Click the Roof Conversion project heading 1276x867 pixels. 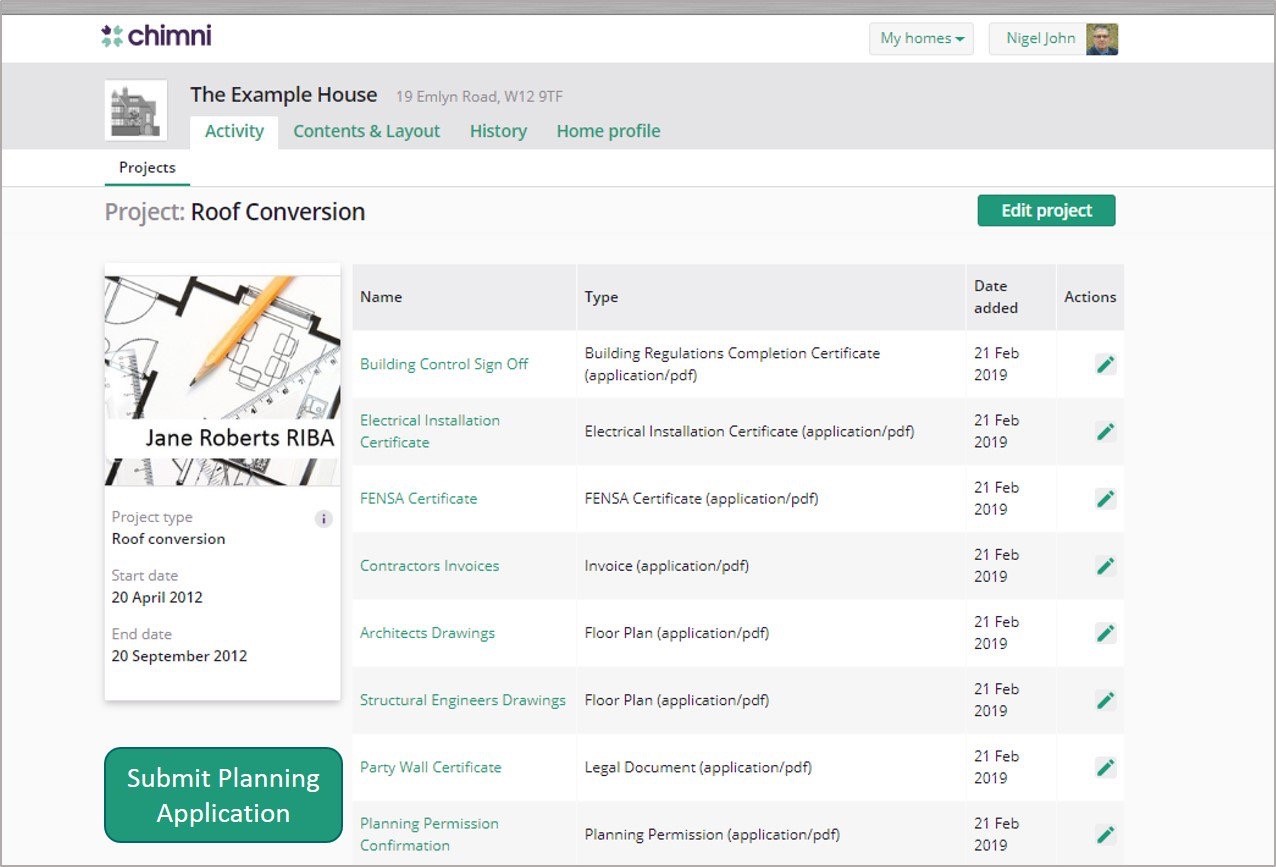[278, 212]
